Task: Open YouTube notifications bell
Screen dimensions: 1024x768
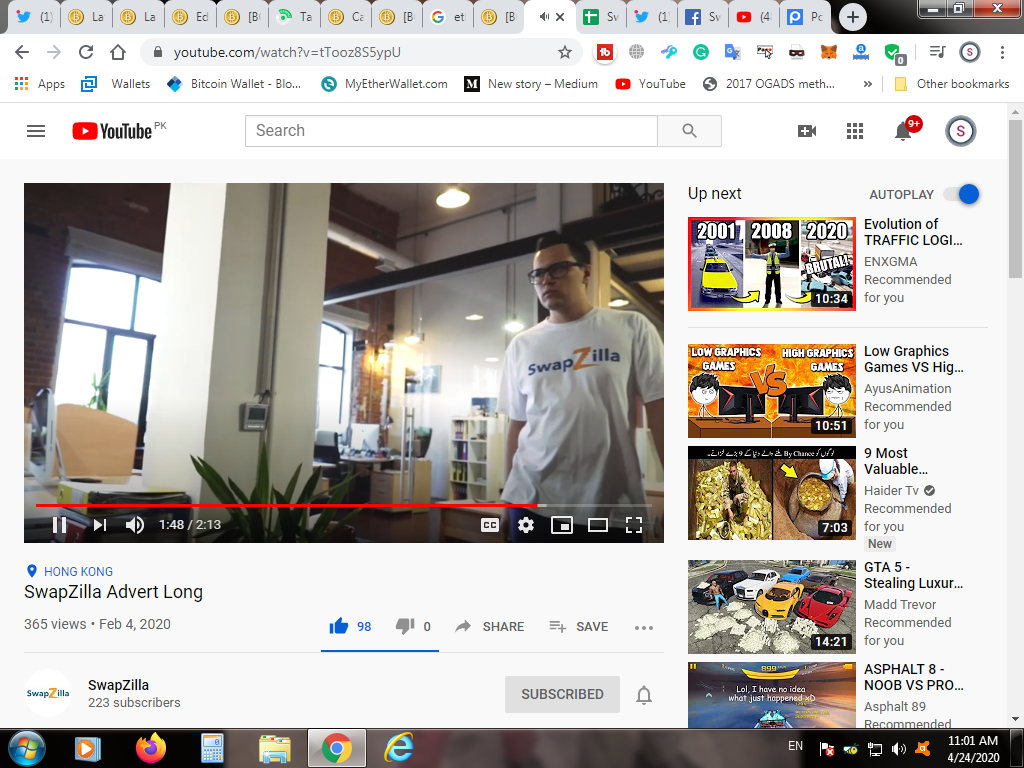Action: tap(903, 131)
